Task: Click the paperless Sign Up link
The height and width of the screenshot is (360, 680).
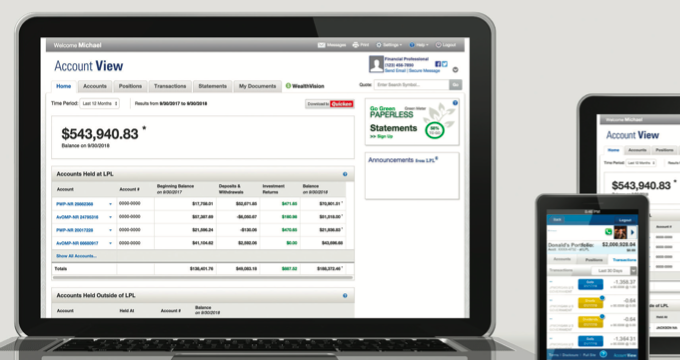Action: tap(381, 137)
